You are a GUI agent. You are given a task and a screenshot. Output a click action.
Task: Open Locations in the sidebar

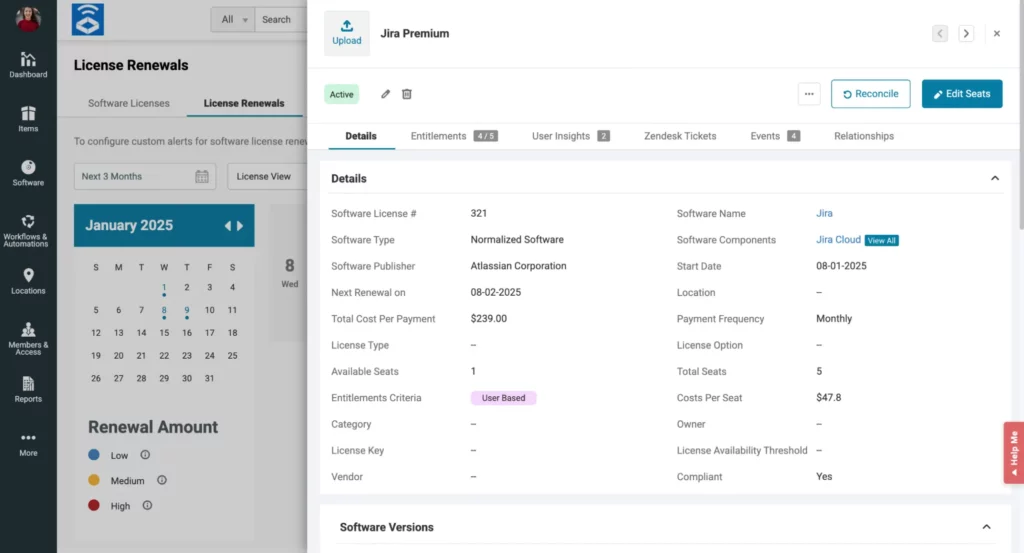[28, 281]
